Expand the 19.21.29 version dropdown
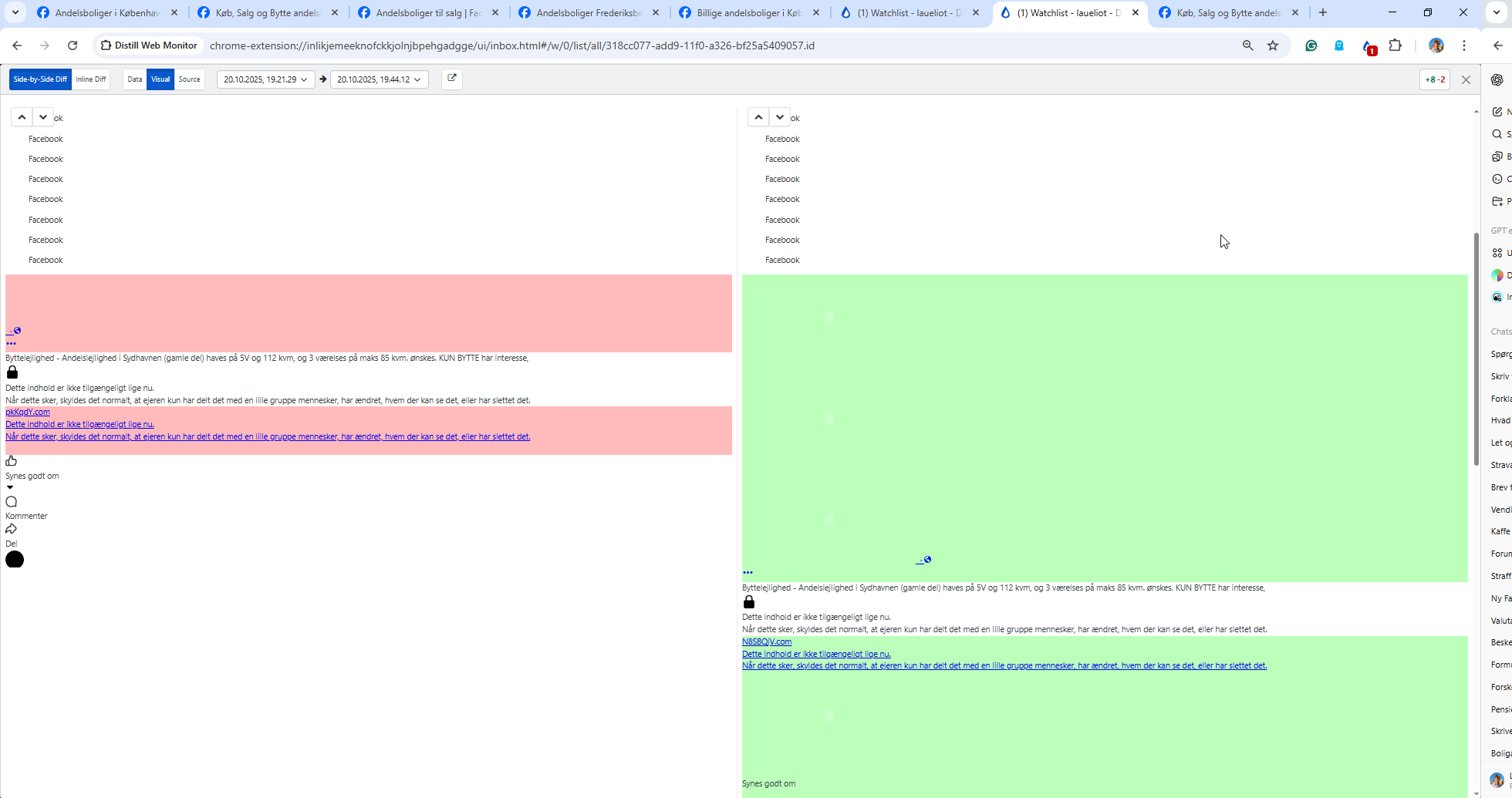The width and height of the screenshot is (1512, 798). 265,79
